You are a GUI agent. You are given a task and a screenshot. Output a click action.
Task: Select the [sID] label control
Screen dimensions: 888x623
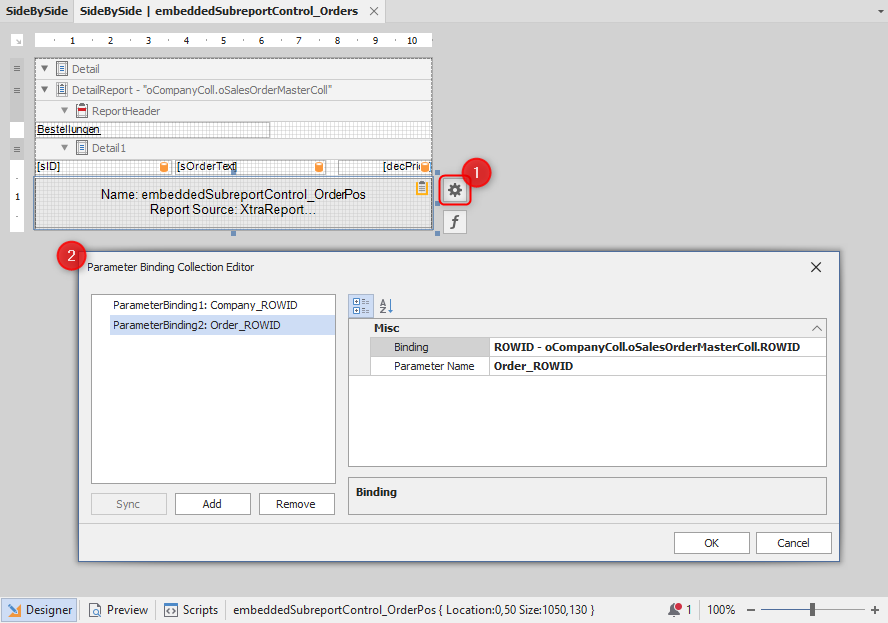(103, 167)
